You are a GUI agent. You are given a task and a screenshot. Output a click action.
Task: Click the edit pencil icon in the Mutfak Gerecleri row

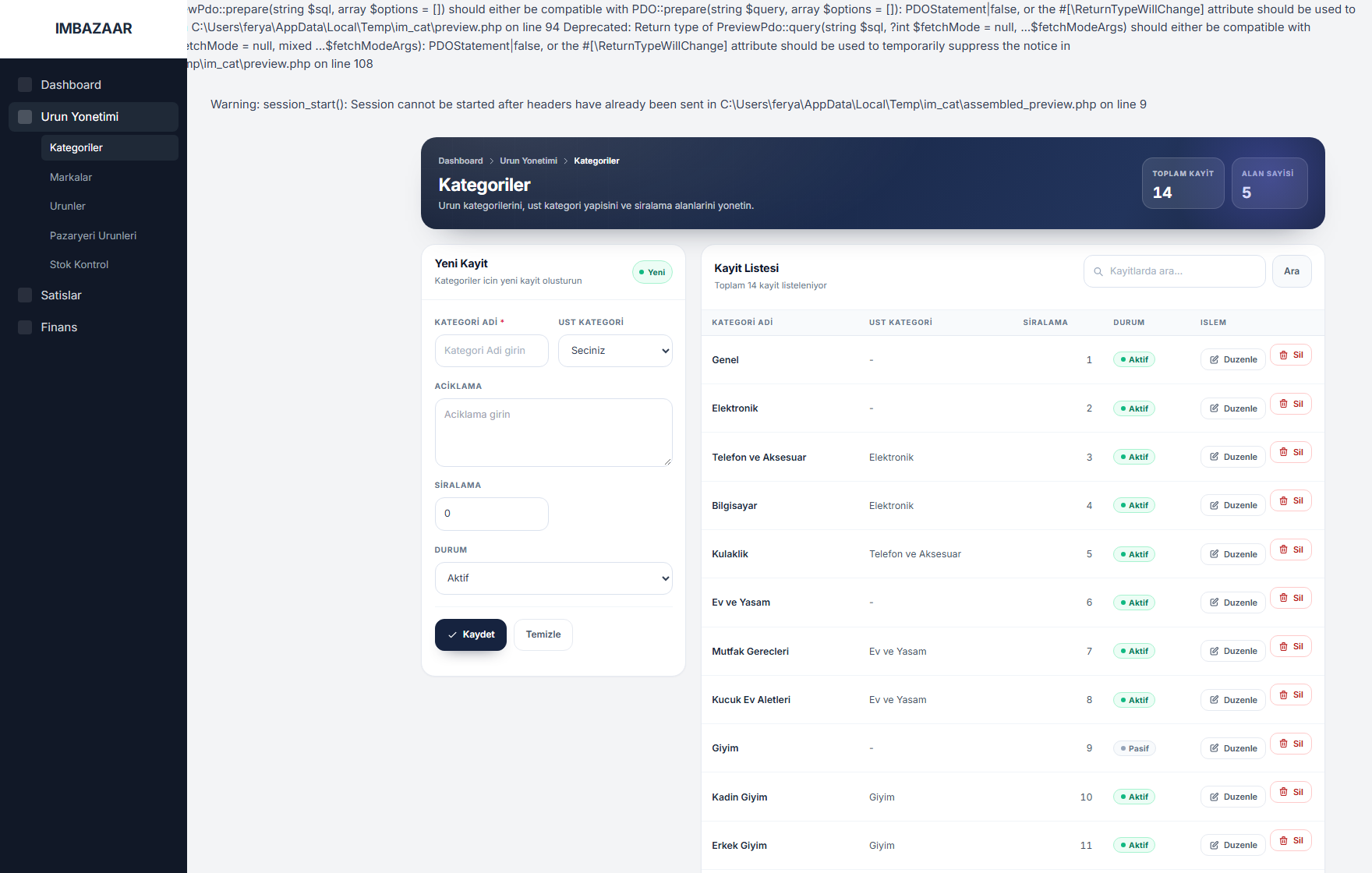click(x=1215, y=651)
